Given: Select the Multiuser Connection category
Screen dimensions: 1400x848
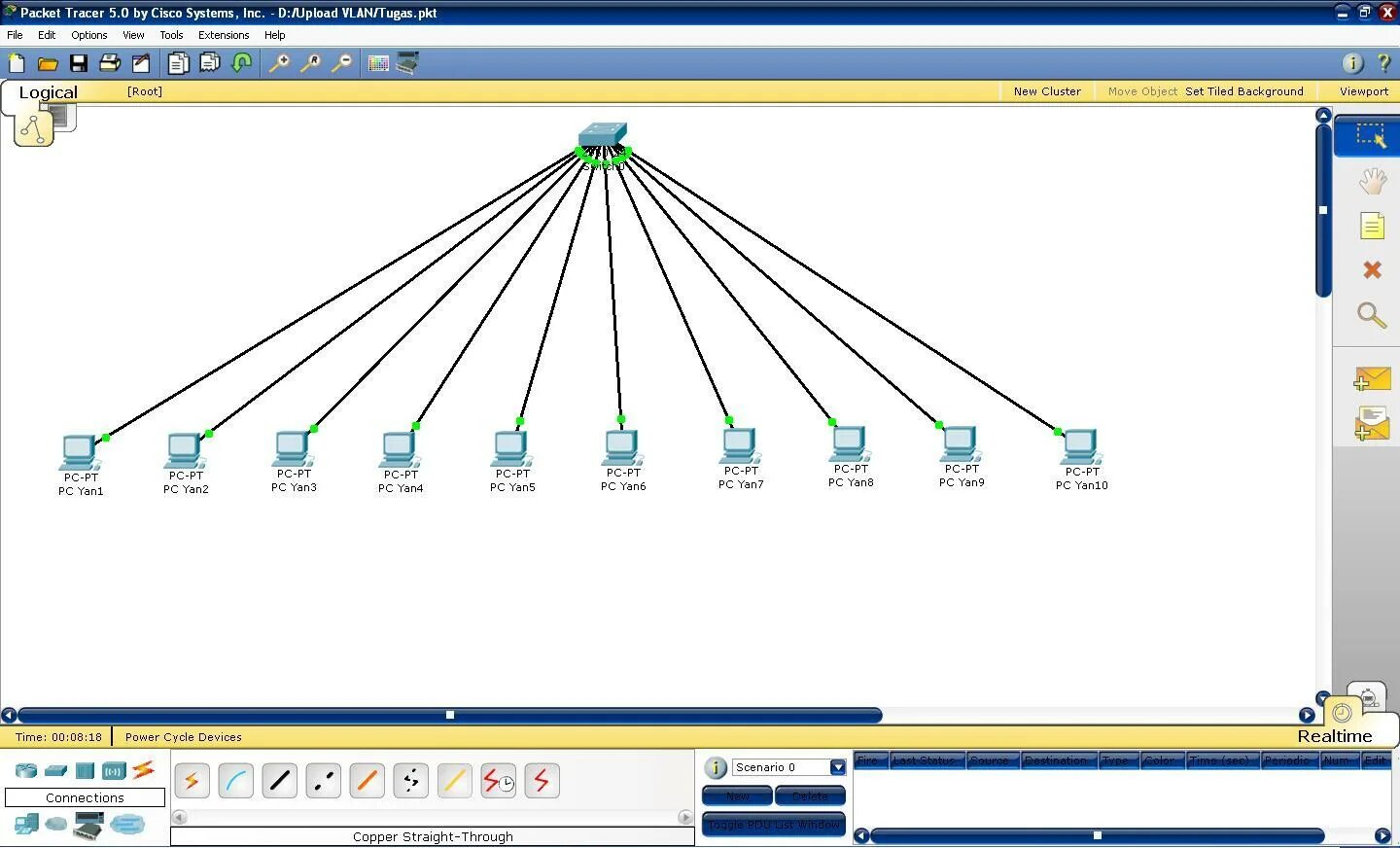Looking at the screenshot, I should 127,825.
